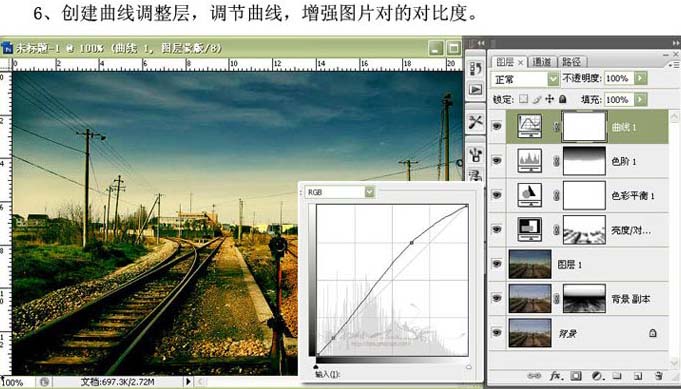Toggle lock image pixels brush icon
This screenshot has width=681, height=389.
point(537,99)
